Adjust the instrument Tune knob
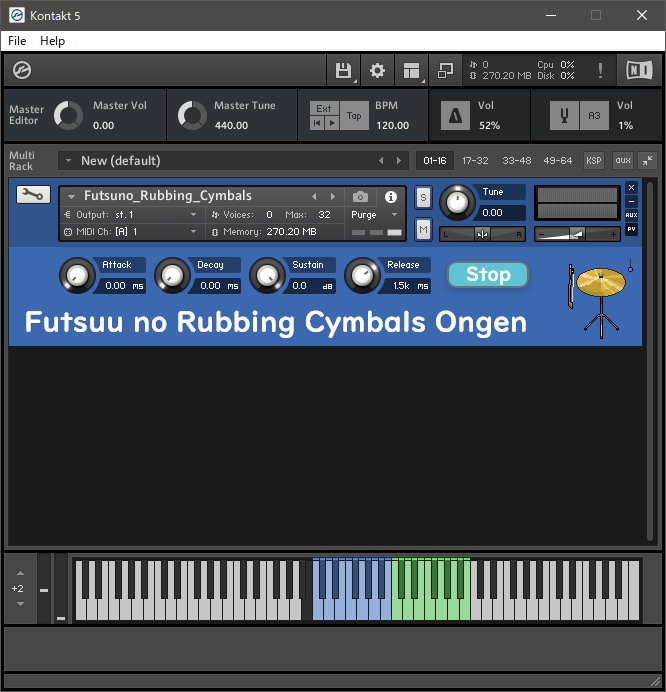Viewport: 666px width, 692px height. [x=457, y=203]
